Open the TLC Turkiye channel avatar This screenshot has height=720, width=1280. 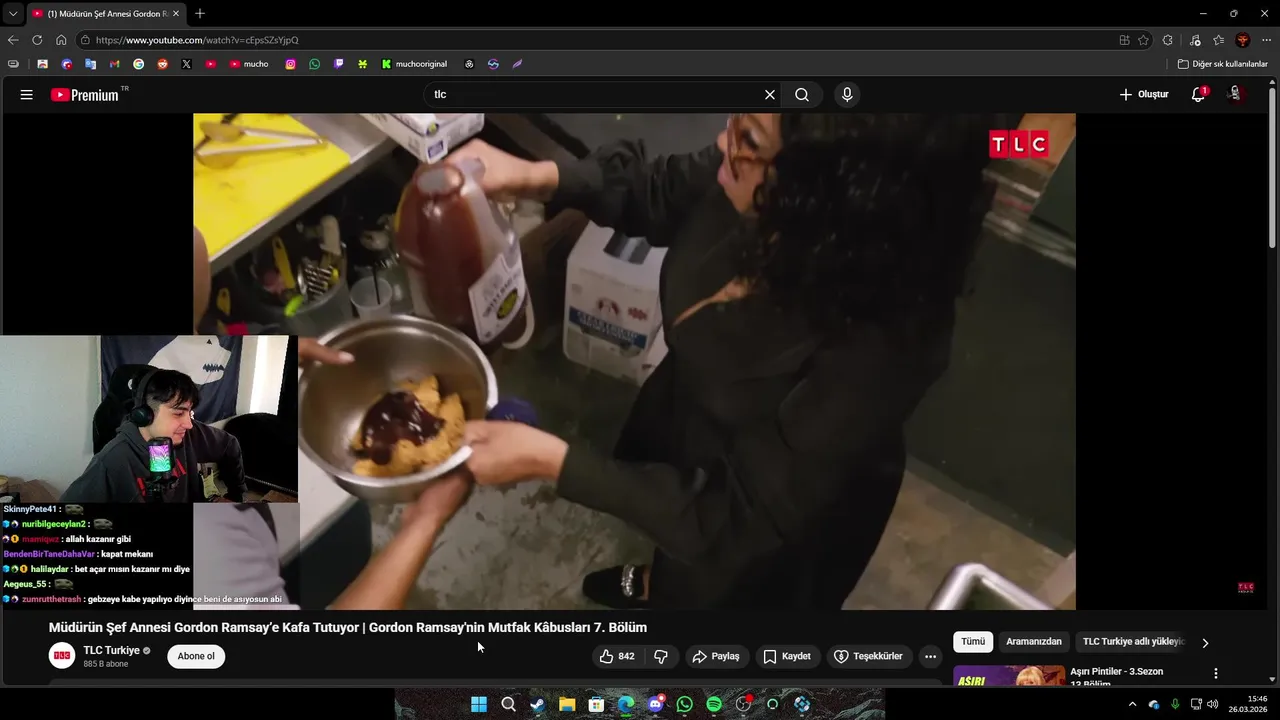[x=62, y=656]
